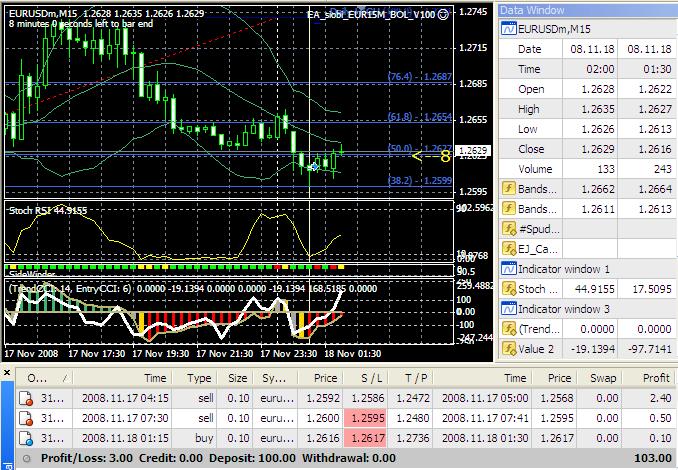
Task: Click the Time value 01:30 in Data Window
Action: coord(657,69)
